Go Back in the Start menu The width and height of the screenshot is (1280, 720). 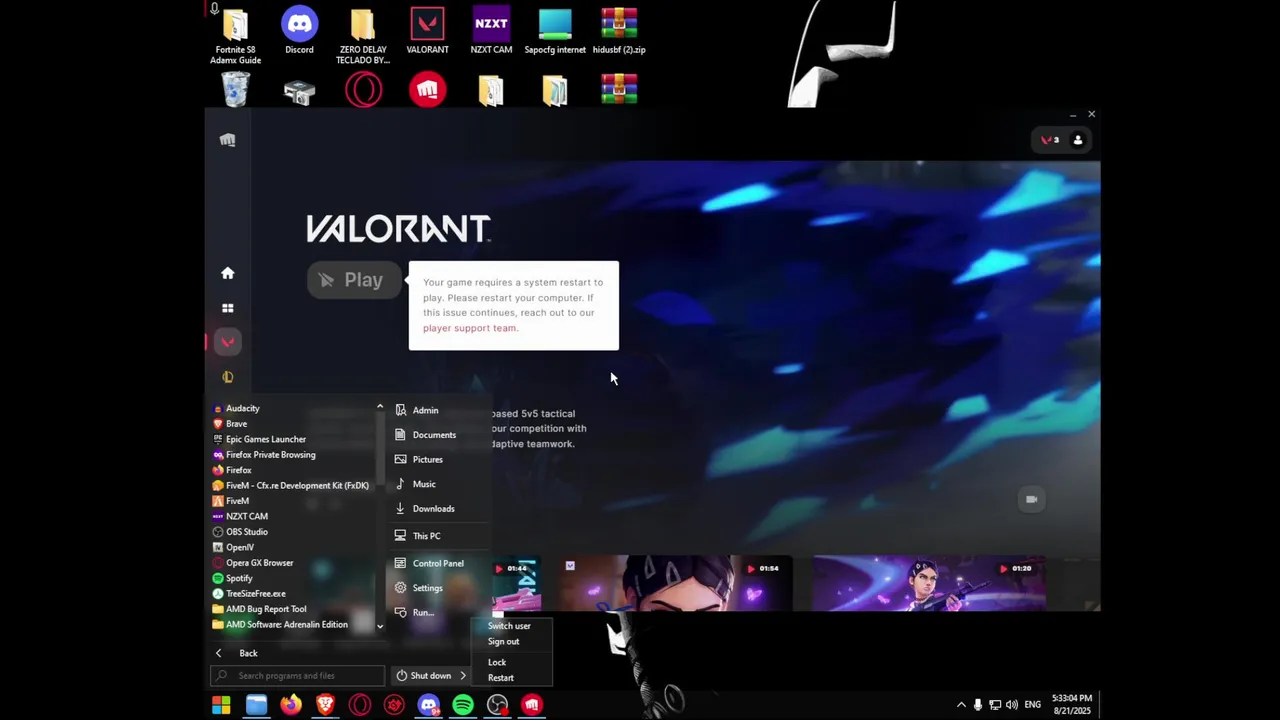248,653
